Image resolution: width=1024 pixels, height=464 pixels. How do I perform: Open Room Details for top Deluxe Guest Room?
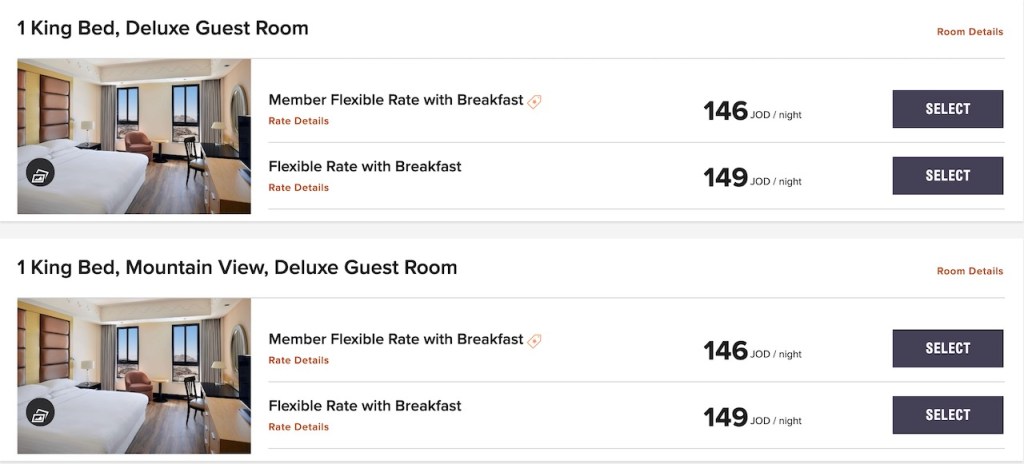[969, 32]
